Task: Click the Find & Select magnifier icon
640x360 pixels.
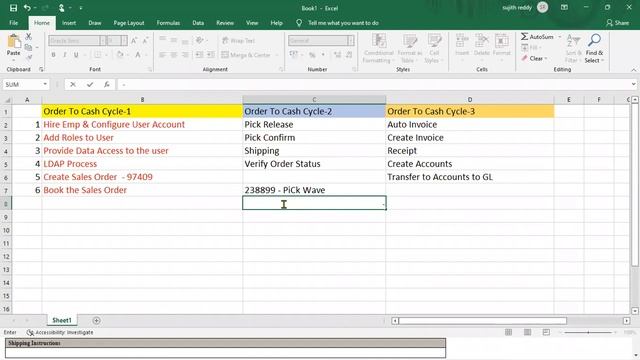Action: 594,40
